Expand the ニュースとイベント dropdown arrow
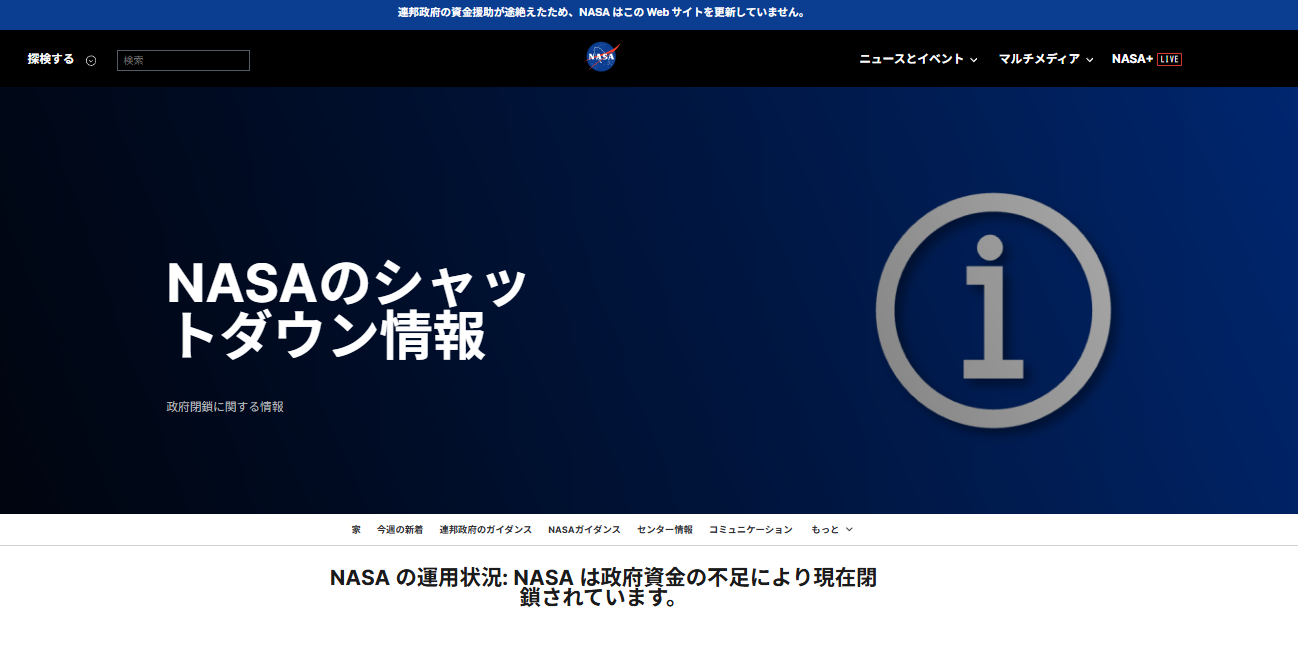The width and height of the screenshot is (1298, 649). (x=974, y=60)
